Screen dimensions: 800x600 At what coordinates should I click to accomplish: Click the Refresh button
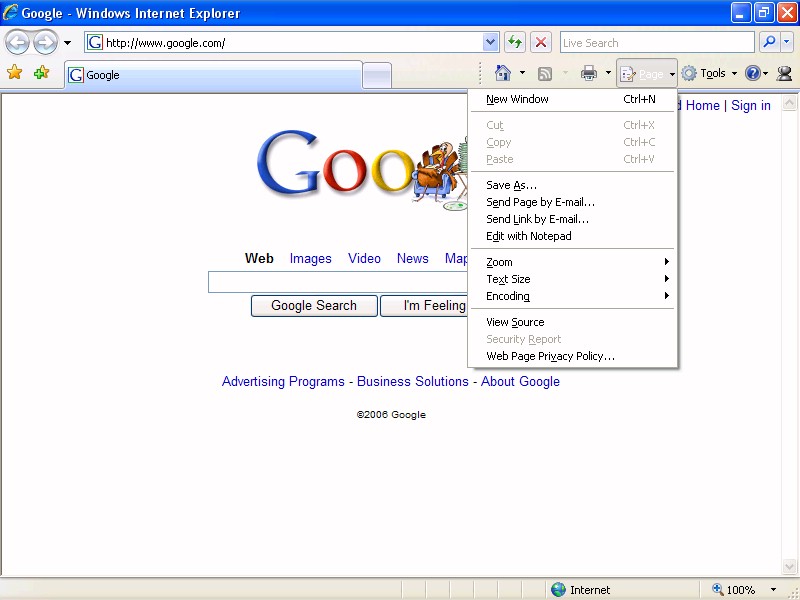pos(515,43)
